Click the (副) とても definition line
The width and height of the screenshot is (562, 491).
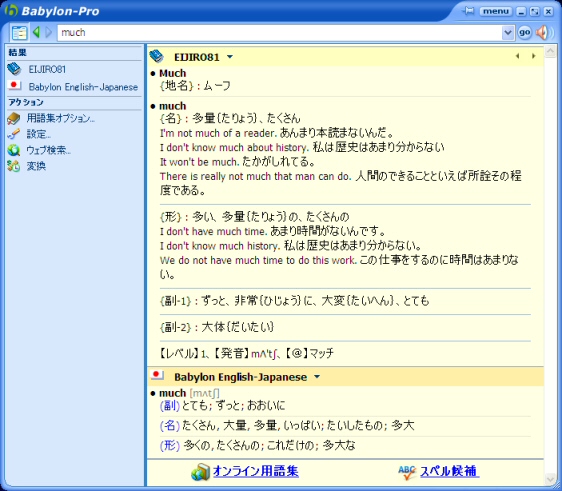click(x=222, y=406)
